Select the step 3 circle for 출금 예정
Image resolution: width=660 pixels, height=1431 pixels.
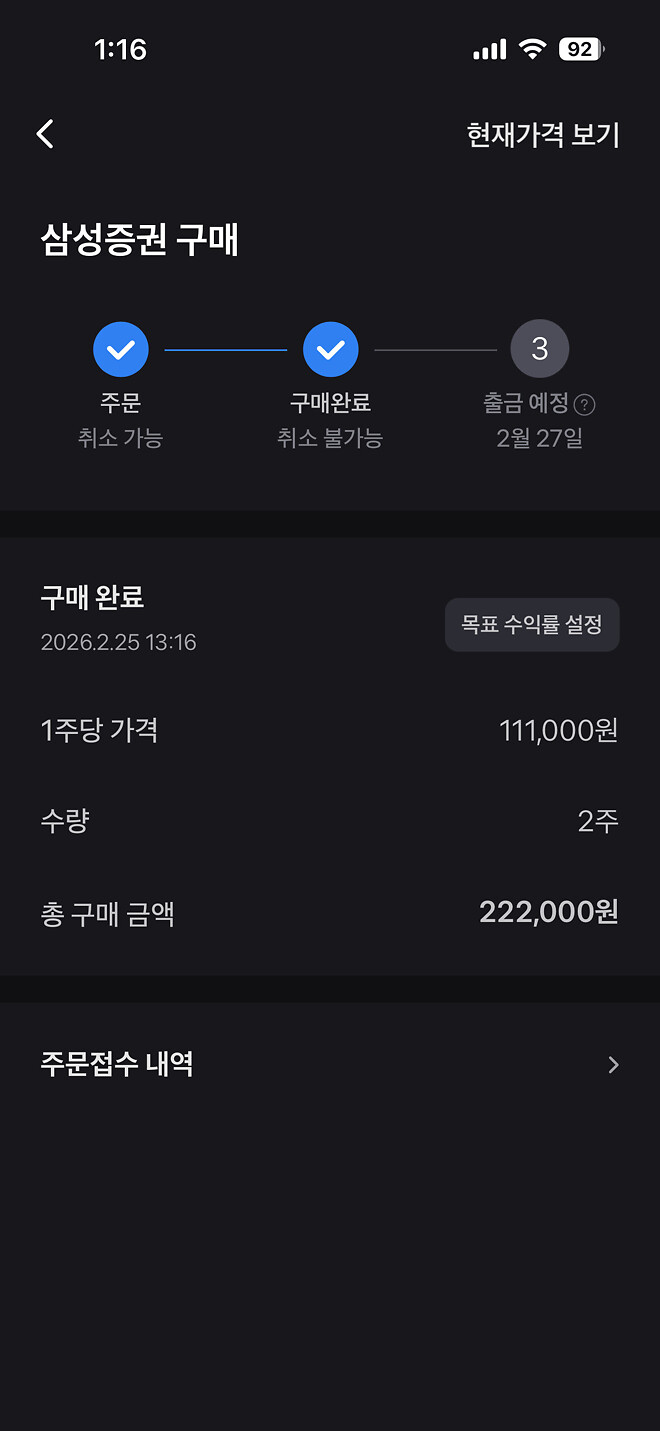(x=540, y=348)
